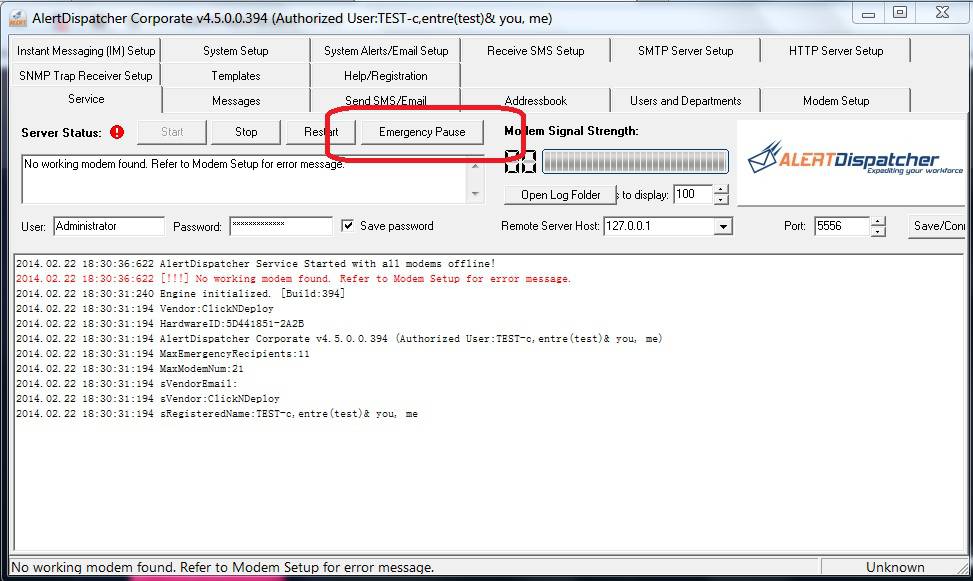The image size is (973, 581).
Task: Open the Instant Messaging (IM) Setup tab
Action: click(86, 51)
